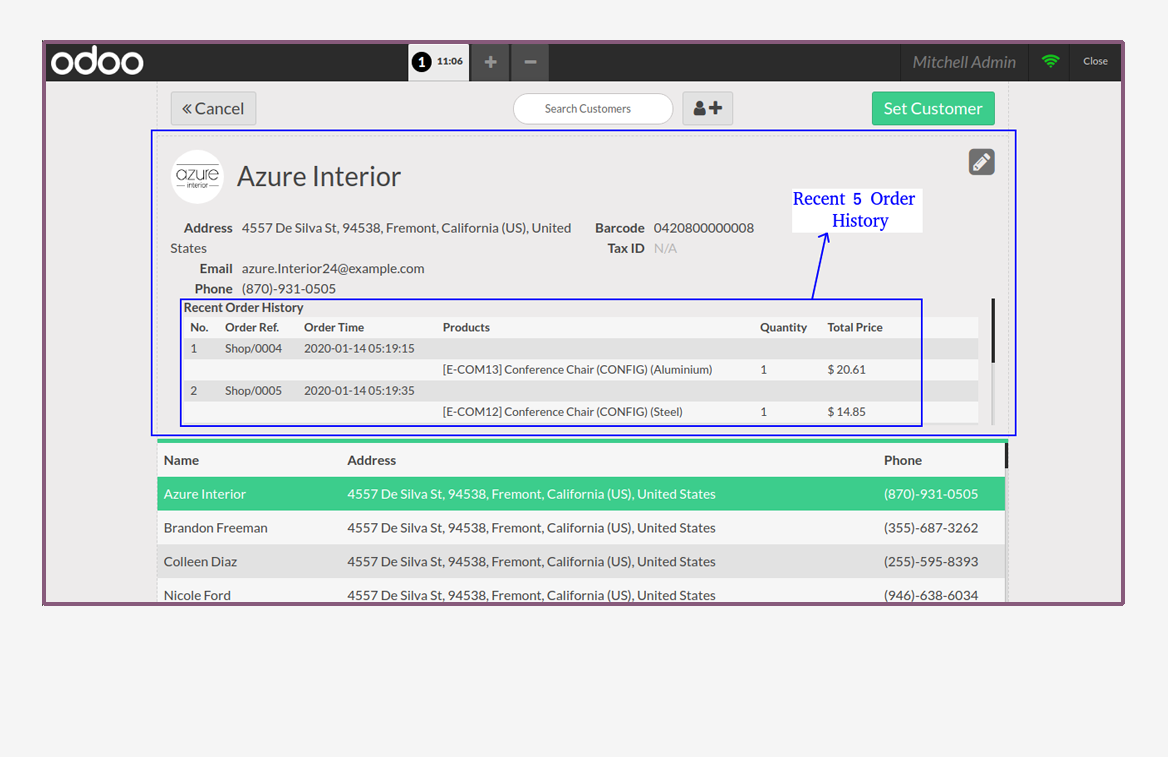Close the point of sale session
Viewport: 1168px width, 757px height.
1095,61
